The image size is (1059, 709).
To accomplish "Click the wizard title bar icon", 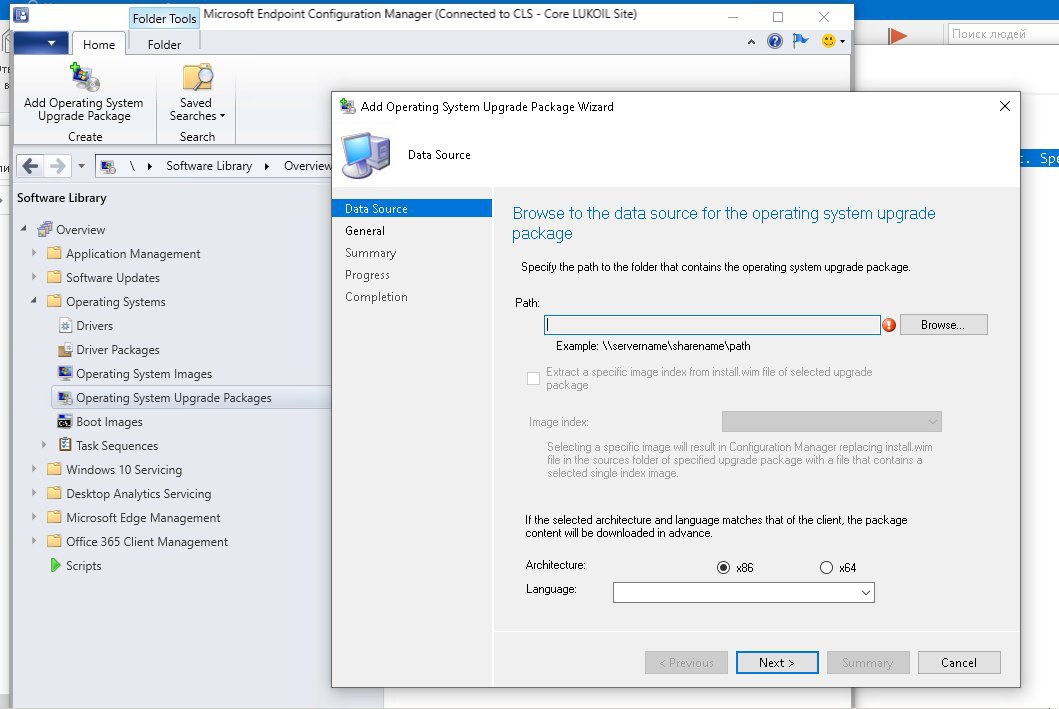I will [348, 106].
